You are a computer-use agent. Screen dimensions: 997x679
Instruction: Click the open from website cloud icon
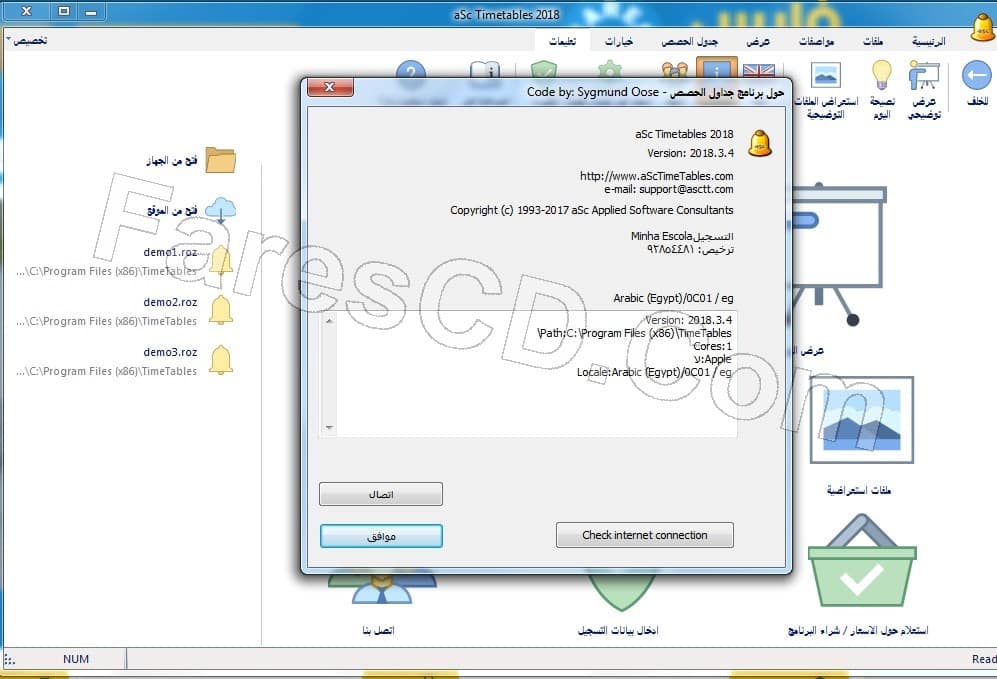click(221, 210)
